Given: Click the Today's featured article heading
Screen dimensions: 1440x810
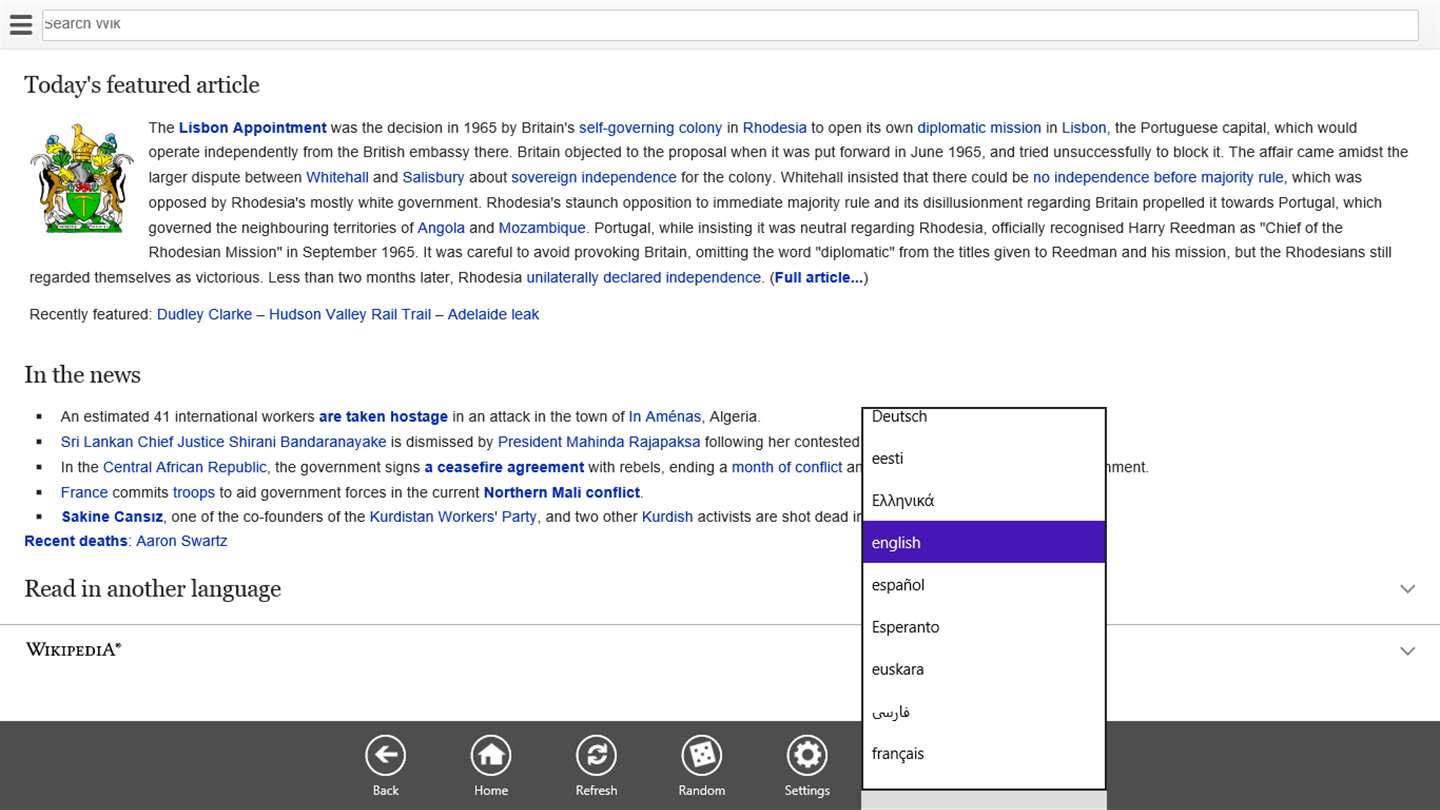Looking at the screenshot, I should [142, 85].
